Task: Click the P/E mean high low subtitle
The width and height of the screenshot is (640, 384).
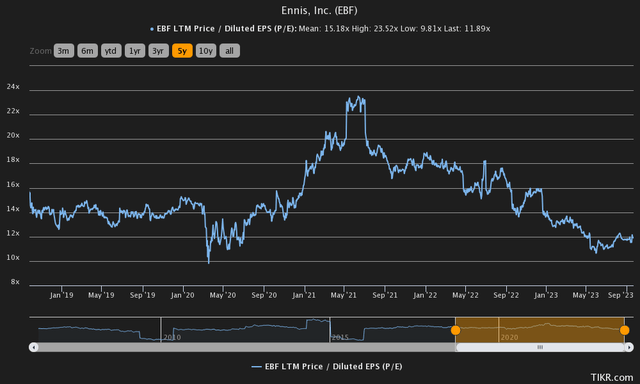Action: [320, 29]
